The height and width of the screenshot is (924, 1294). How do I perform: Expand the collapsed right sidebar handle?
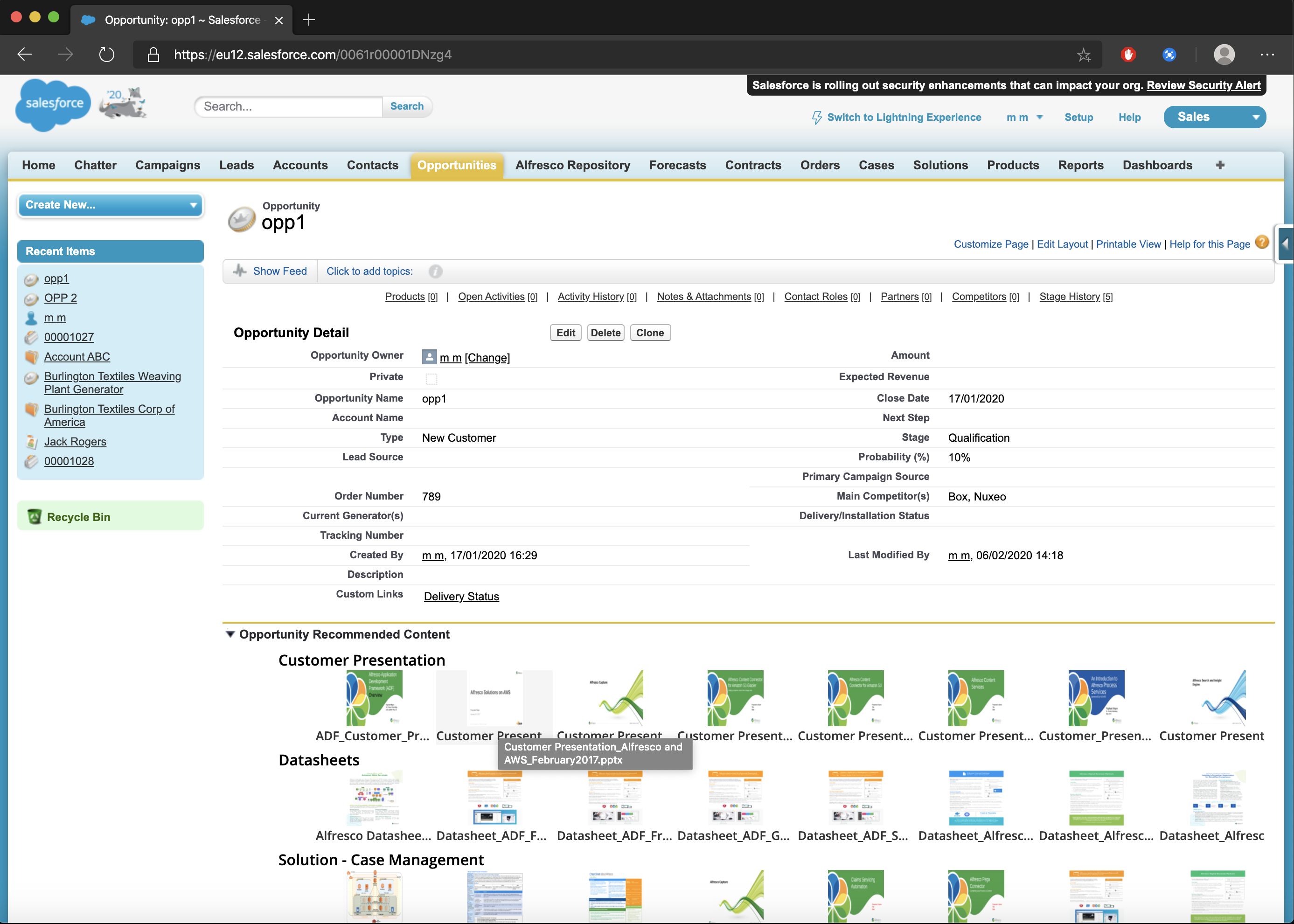tap(1285, 243)
